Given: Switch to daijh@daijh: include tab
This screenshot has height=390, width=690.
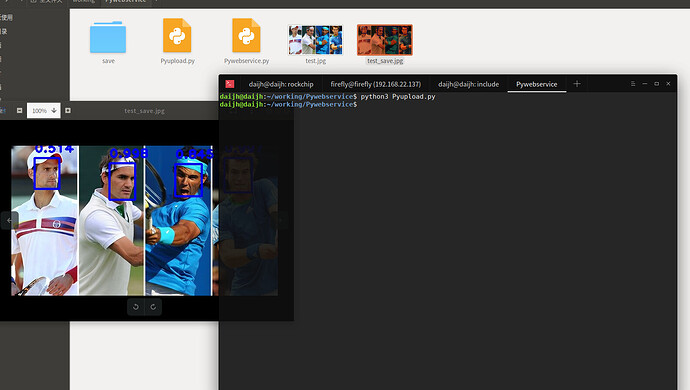Looking at the screenshot, I should pyautogui.click(x=468, y=84).
